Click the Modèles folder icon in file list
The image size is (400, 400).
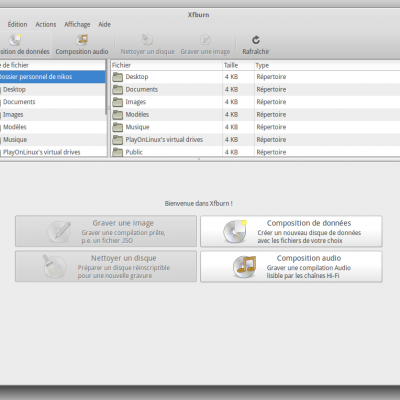coord(117,115)
